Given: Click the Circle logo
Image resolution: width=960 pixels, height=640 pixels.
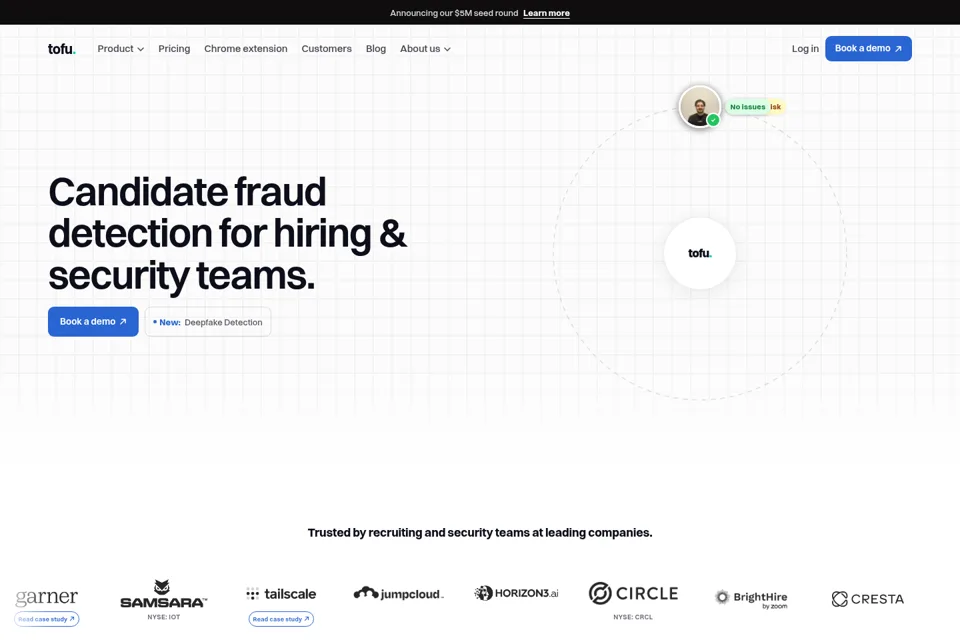Looking at the screenshot, I should (633, 593).
